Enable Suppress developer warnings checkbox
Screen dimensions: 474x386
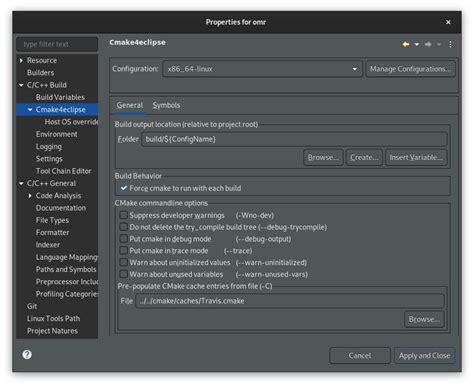pyautogui.click(x=124, y=215)
